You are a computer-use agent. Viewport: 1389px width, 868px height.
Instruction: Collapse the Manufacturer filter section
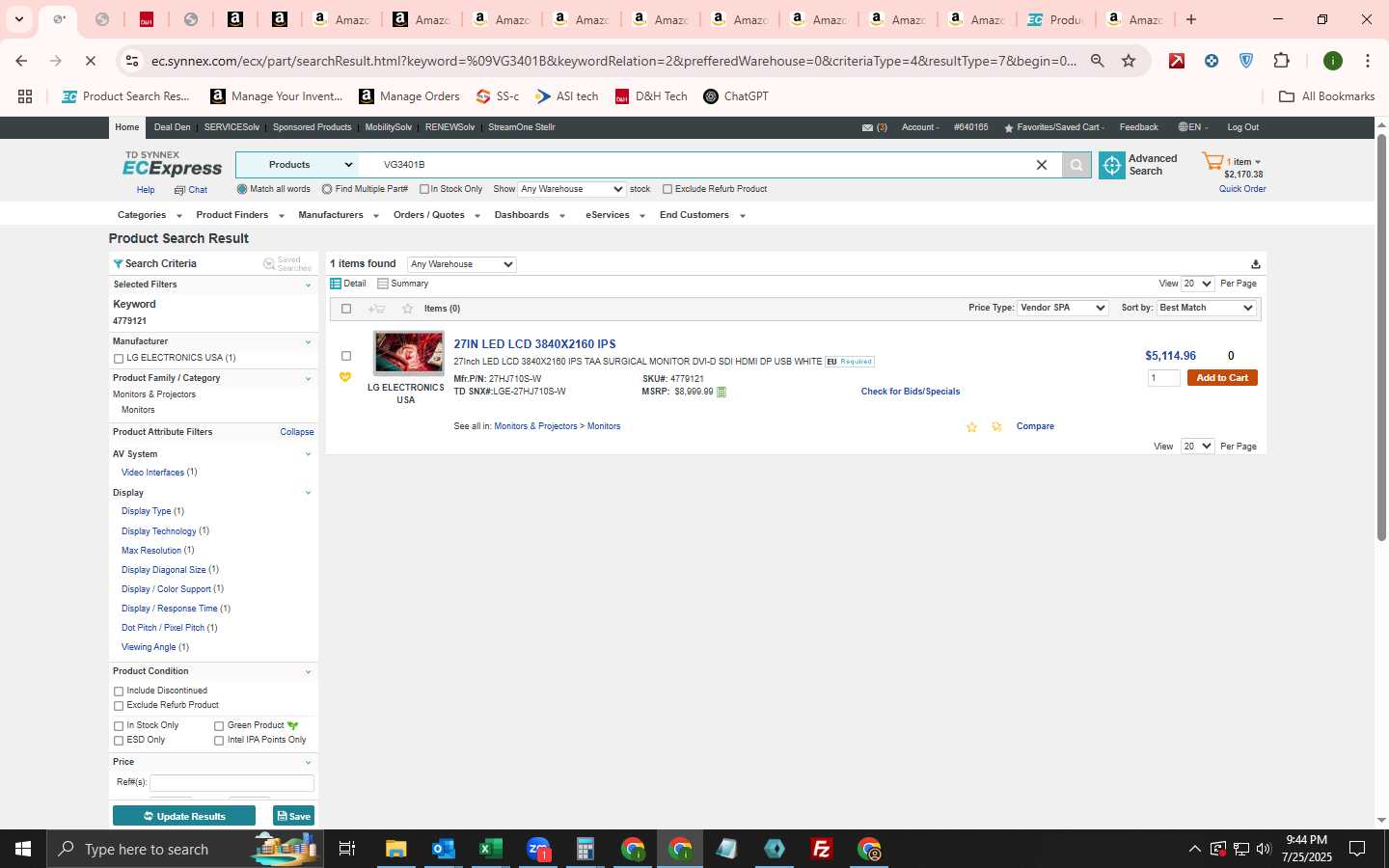[x=308, y=342]
